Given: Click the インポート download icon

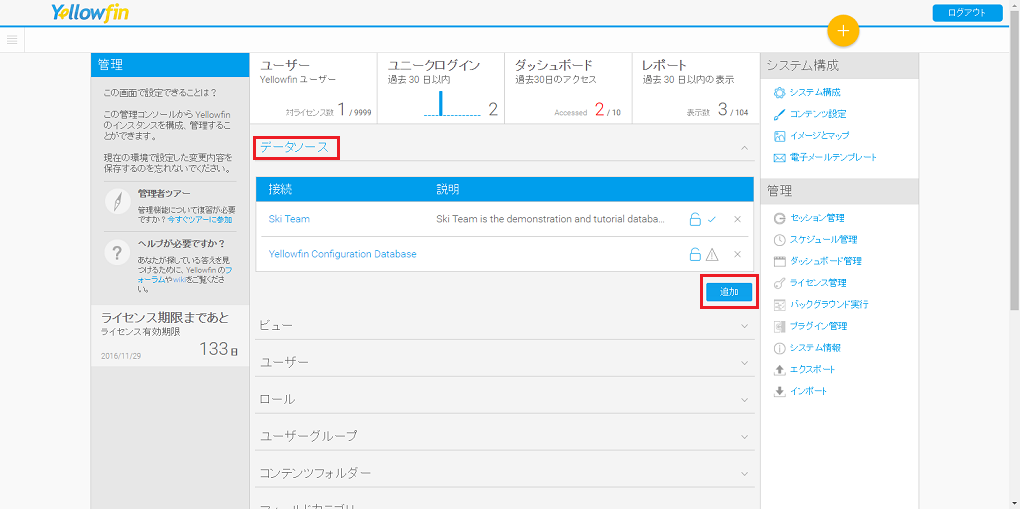Looking at the screenshot, I should (x=779, y=391).
